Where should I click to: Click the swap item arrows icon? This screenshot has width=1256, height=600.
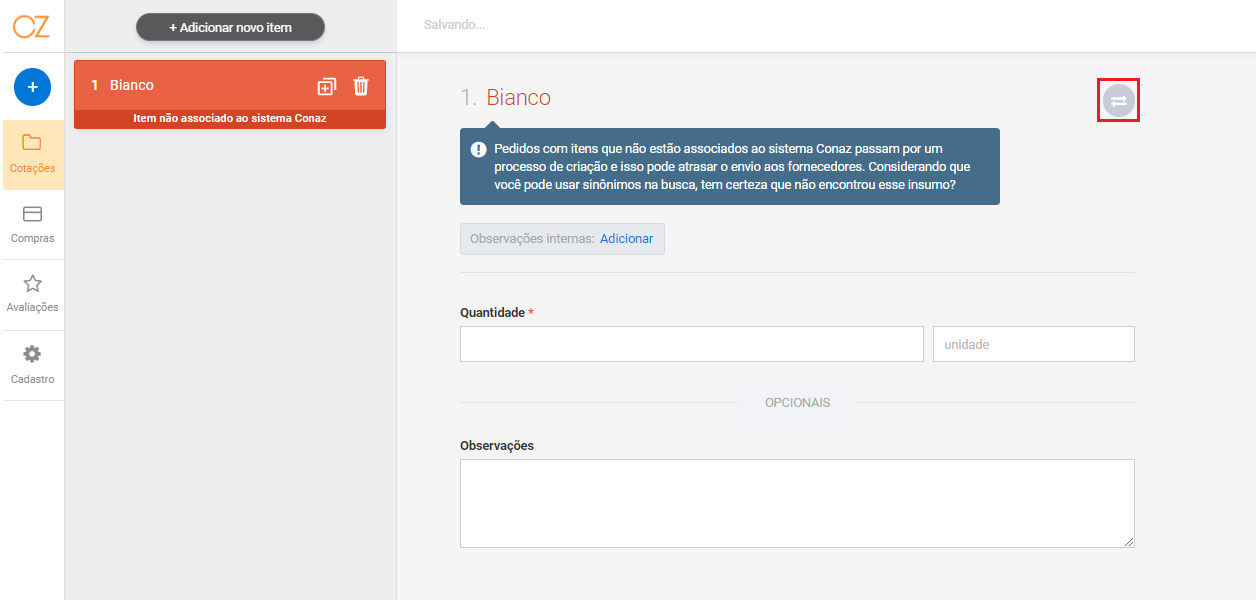(1119, 100)
